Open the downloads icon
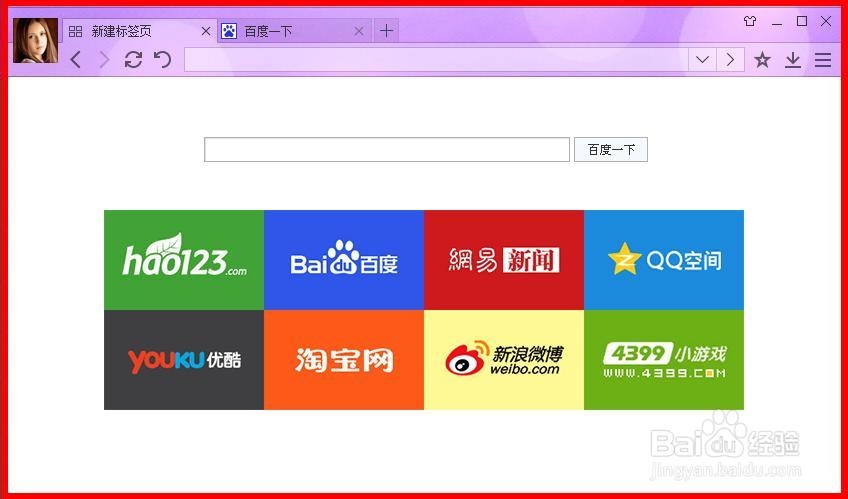The width and height of the screenshot is (848, 499). point(793,59)
